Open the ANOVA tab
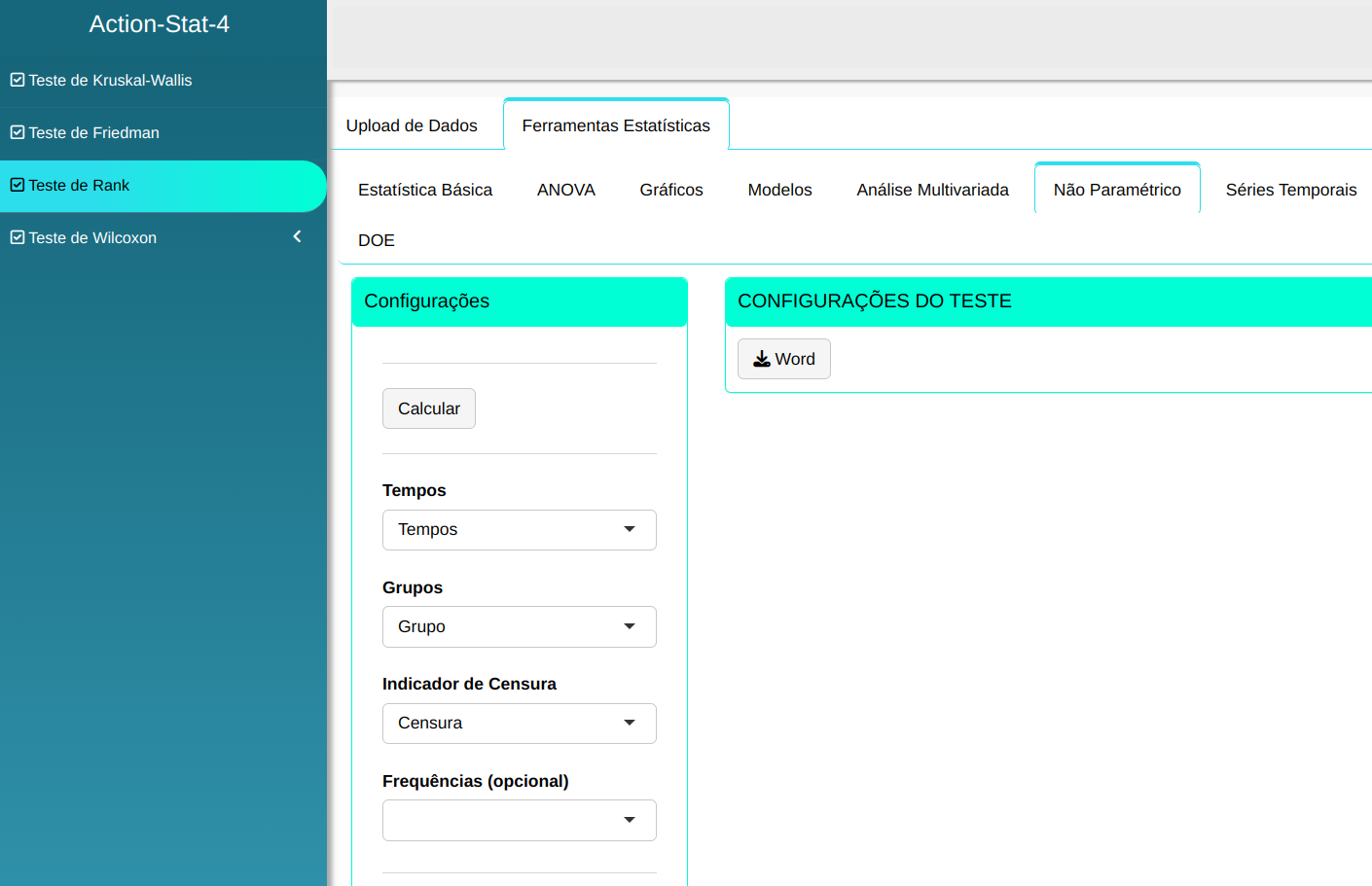This screenshot has height=886, width=1372. [x=565, y=190]
